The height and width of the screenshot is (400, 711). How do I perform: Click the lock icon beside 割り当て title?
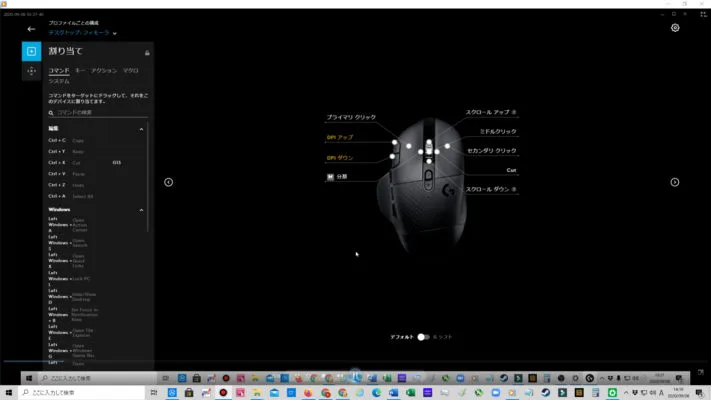(x=147, y=53)
